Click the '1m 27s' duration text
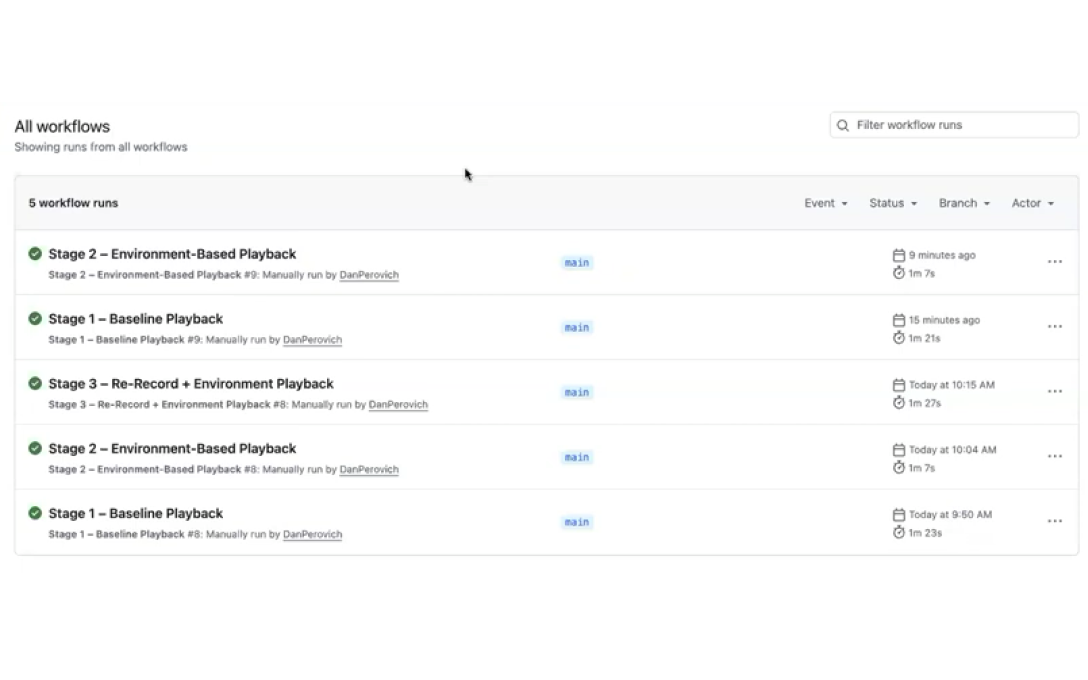The image size is (1088, 680). click(925, 403)
